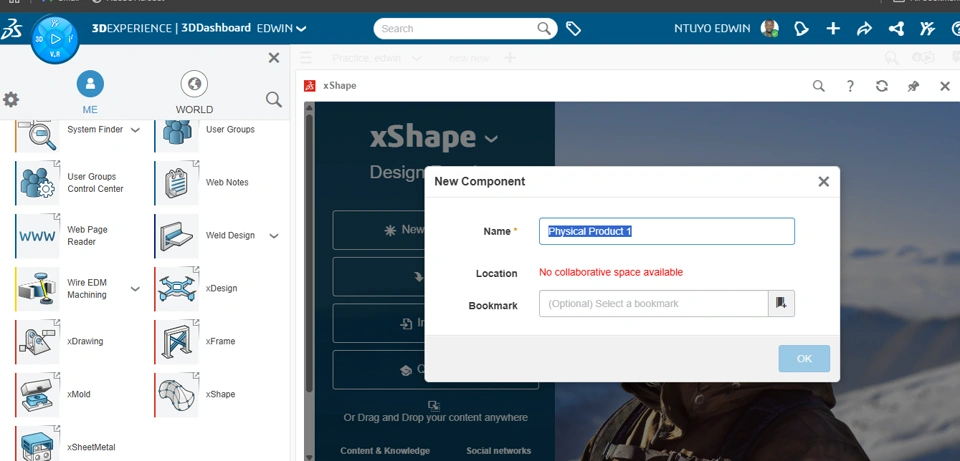This screenshot has width=960, height=461.
Task: Open User Groups Control Center app icon
Action: point(37,183)
